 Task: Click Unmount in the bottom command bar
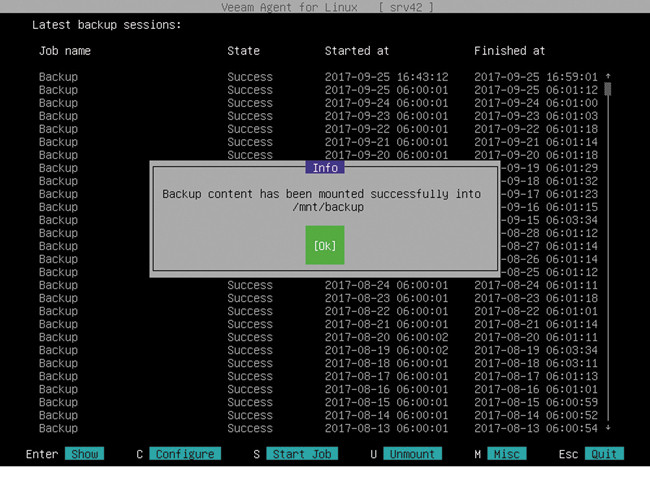pos(412,454)
